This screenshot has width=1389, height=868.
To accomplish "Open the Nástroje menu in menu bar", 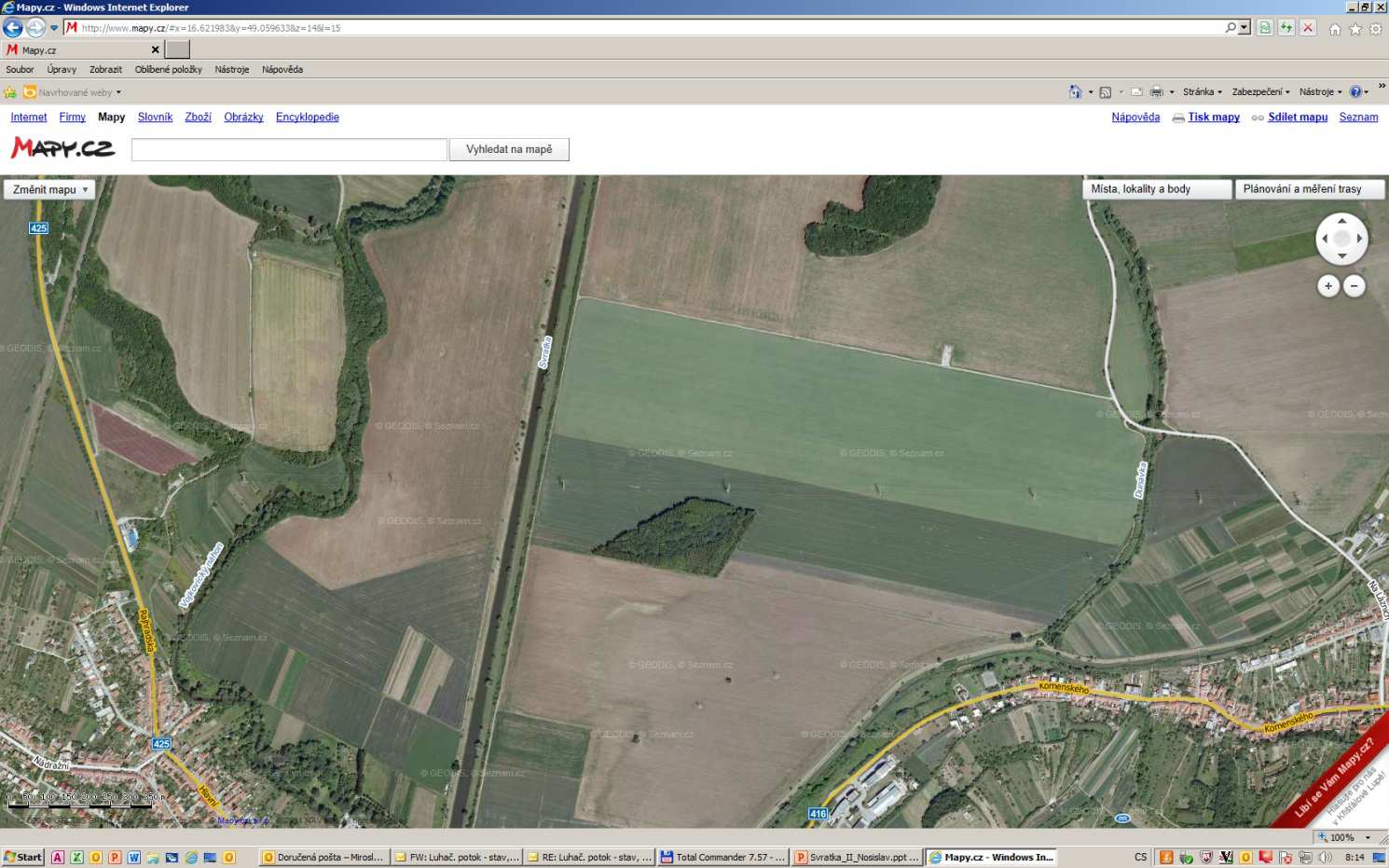I will [x=231, y=69].
